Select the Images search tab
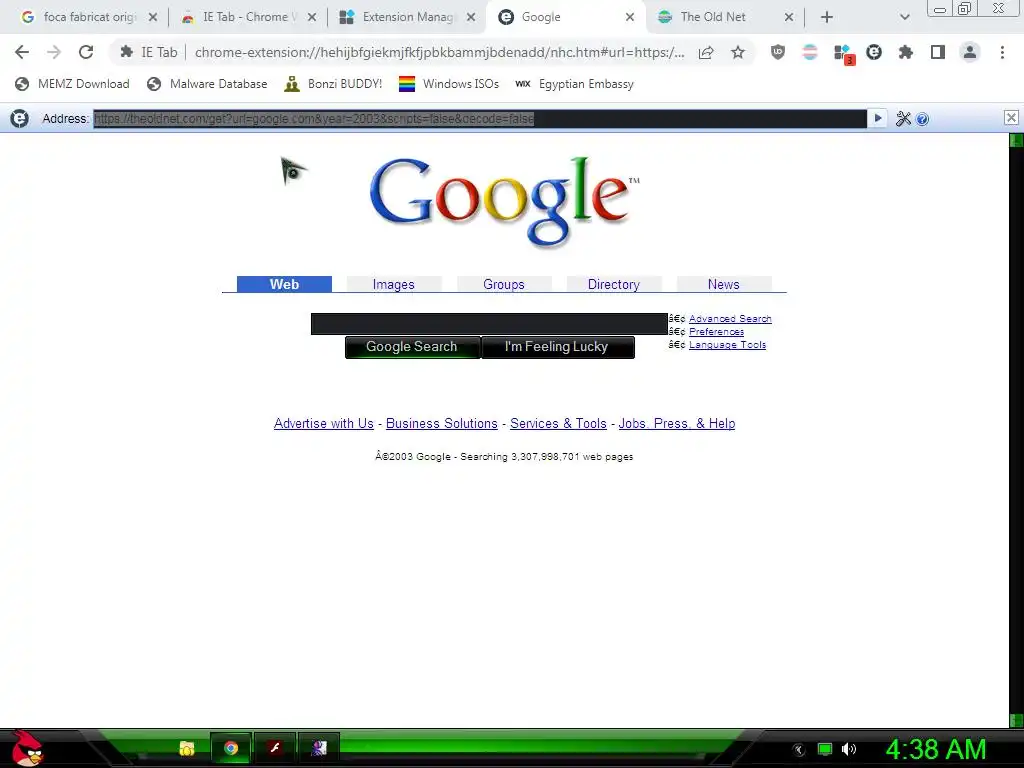The width and height of the screenshot is (1024, 768). (x=393, y=284)
